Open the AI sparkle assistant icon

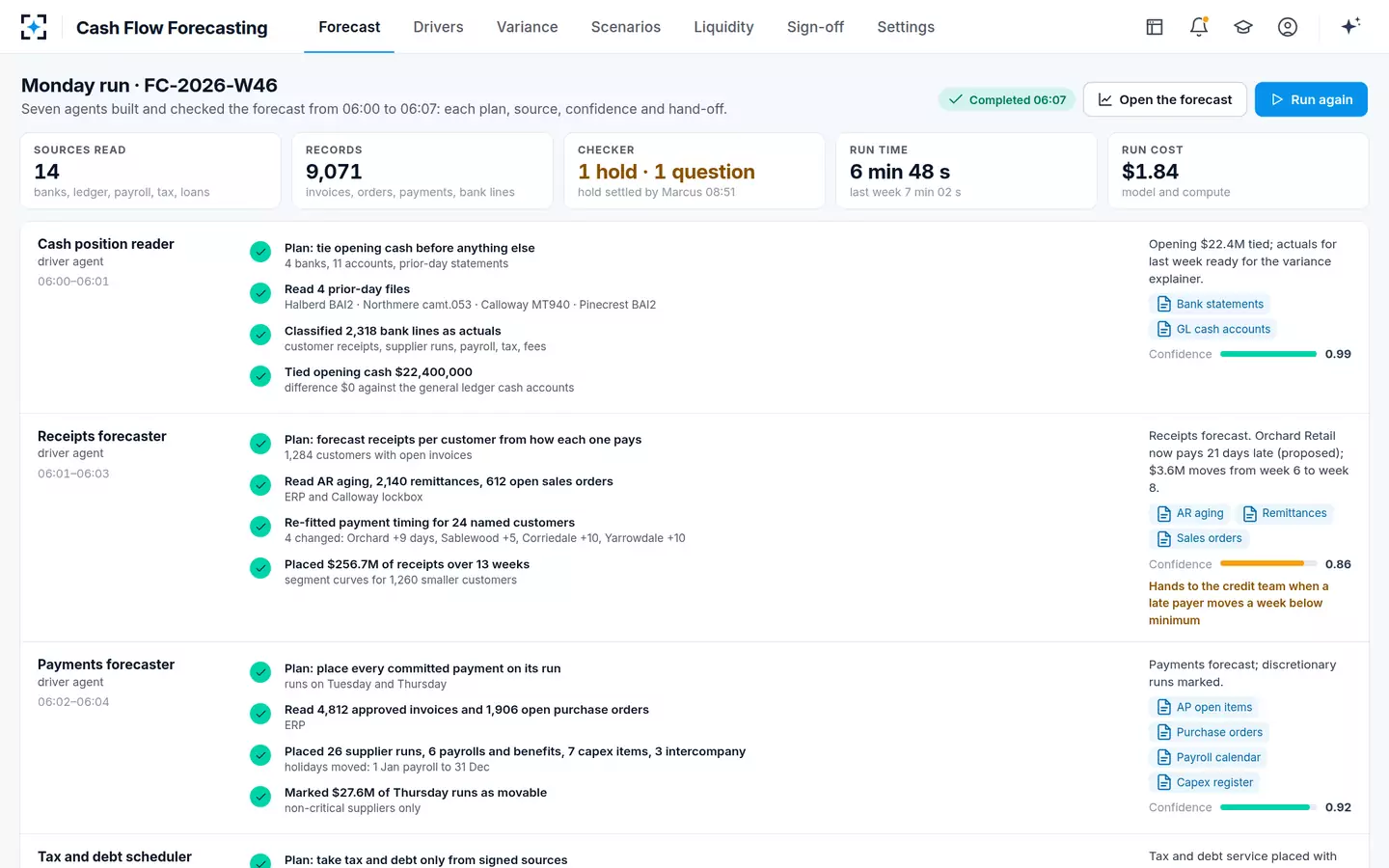pyautogui.click(x=1350, y=26)
